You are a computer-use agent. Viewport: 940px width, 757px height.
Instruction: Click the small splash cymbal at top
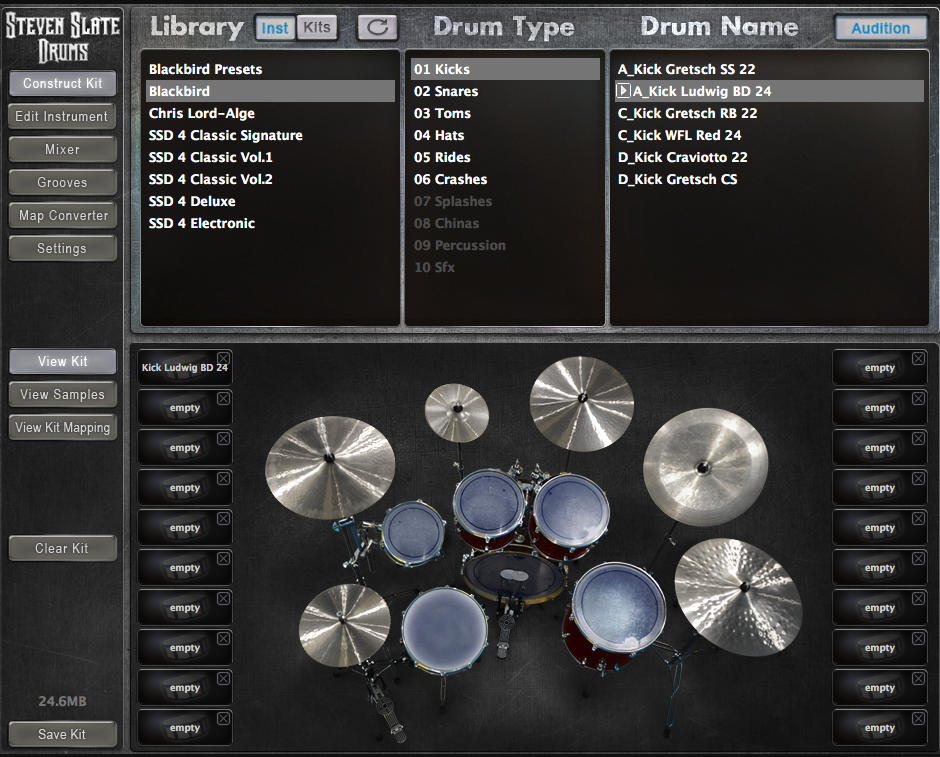(x=457, y=412)
